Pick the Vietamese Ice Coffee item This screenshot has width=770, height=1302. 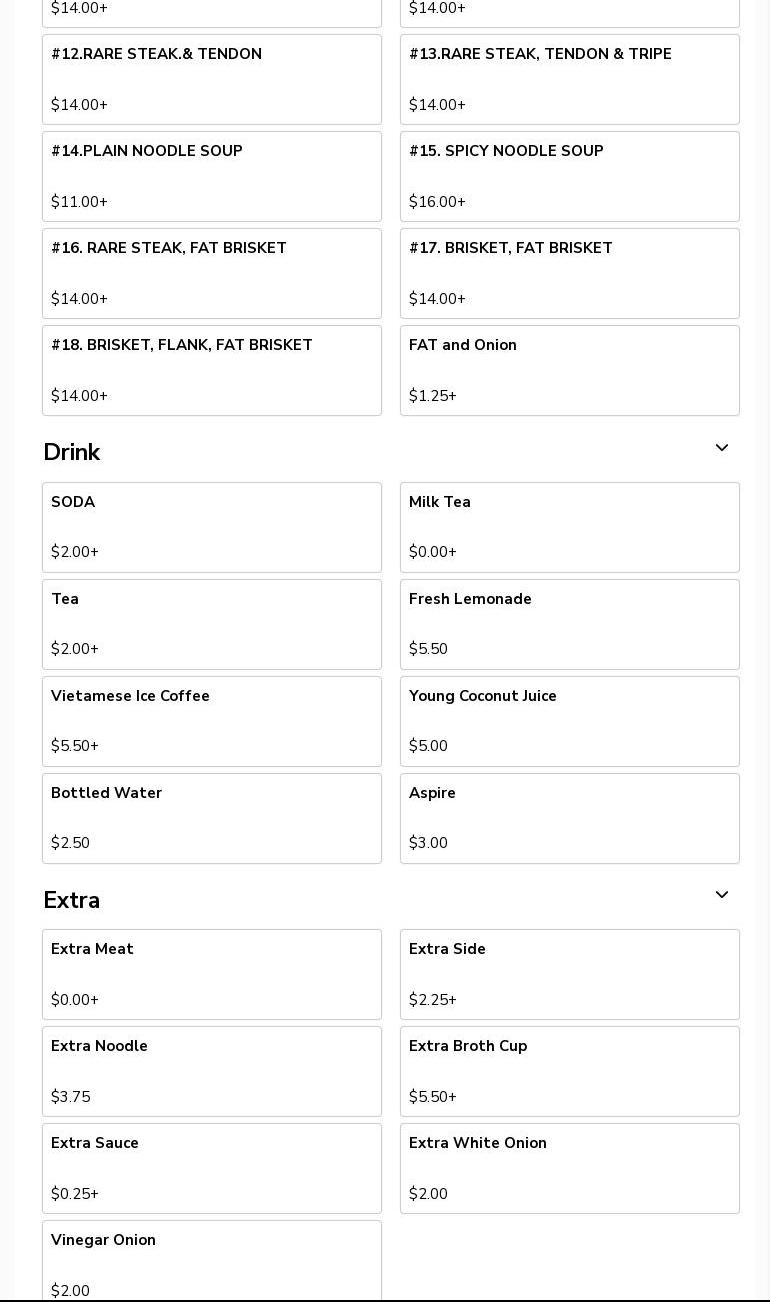coord(212,721)
